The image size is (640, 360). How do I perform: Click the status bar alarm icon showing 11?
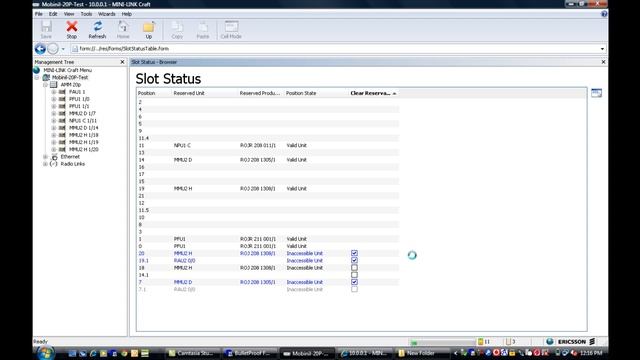(481, 342)
